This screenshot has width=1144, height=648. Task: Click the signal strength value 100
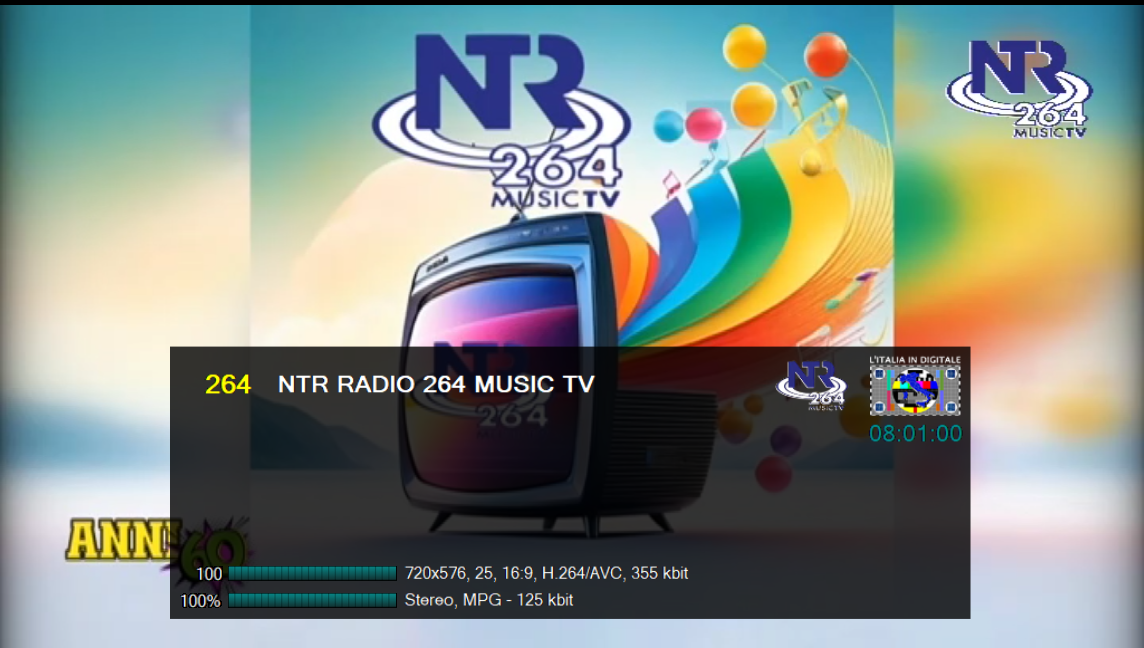(x=209, y=574)
